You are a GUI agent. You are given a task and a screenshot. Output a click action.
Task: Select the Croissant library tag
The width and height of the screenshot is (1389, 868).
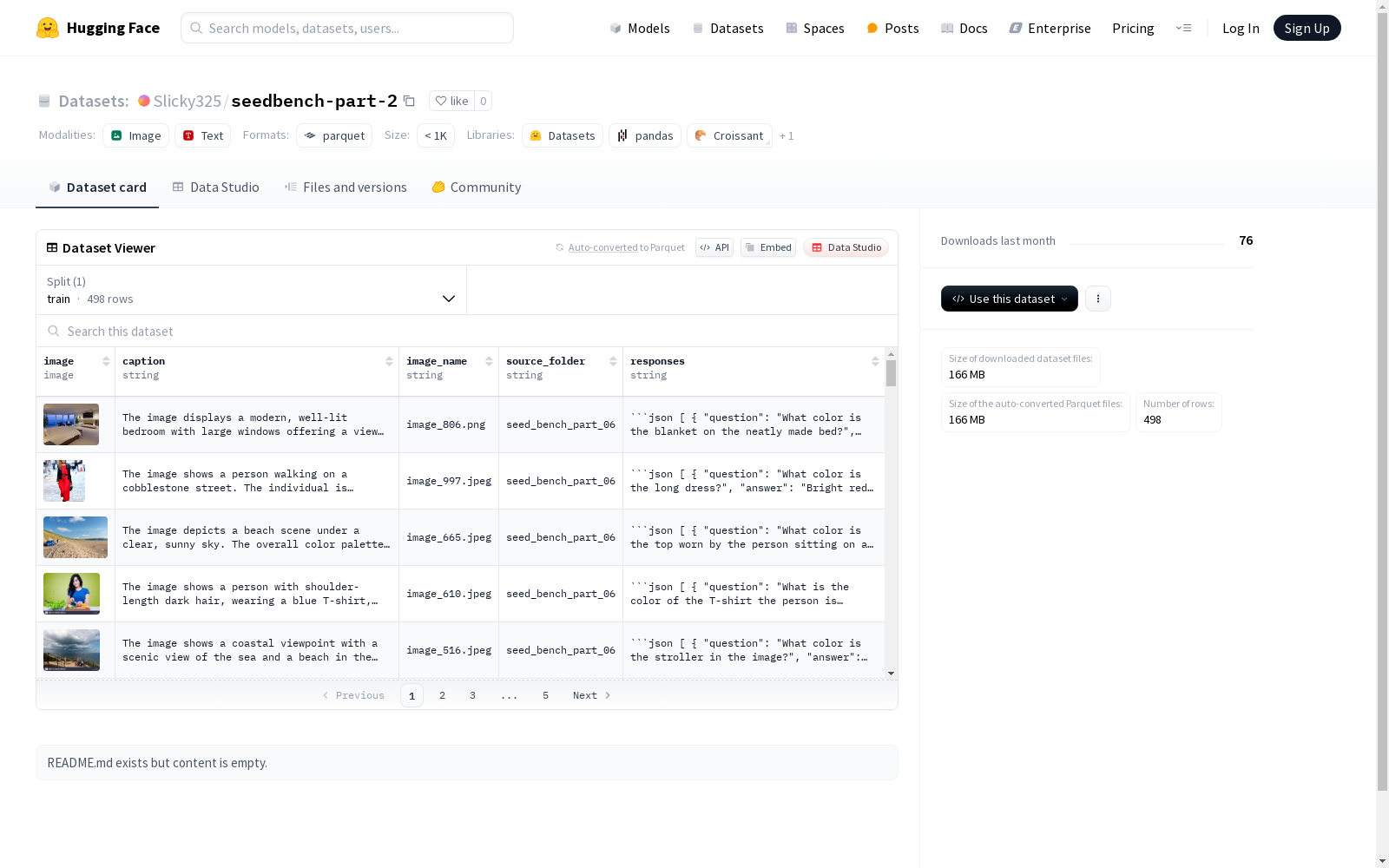point(729,135)
